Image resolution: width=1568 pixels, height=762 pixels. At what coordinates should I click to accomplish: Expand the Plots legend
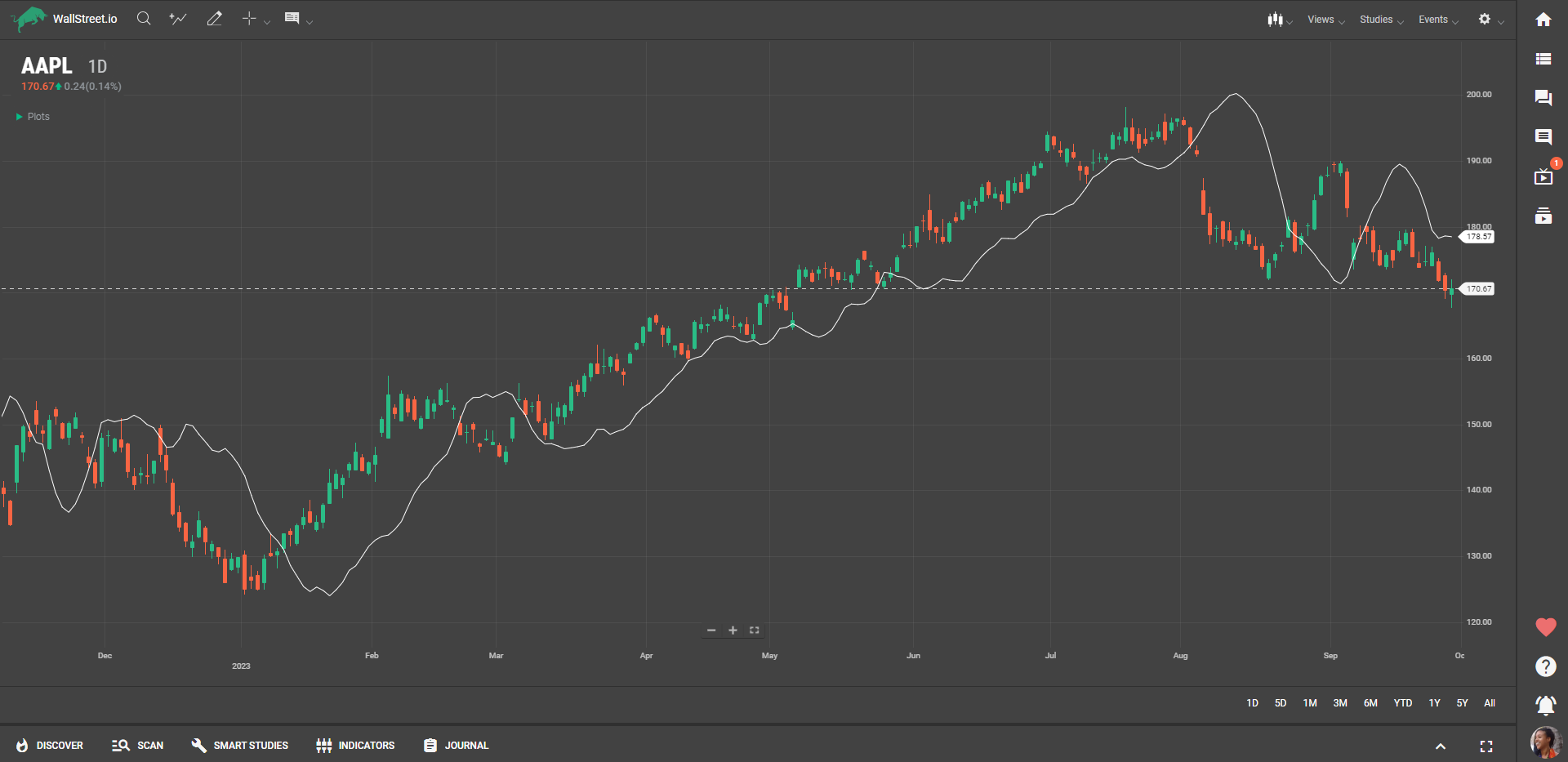33,117
